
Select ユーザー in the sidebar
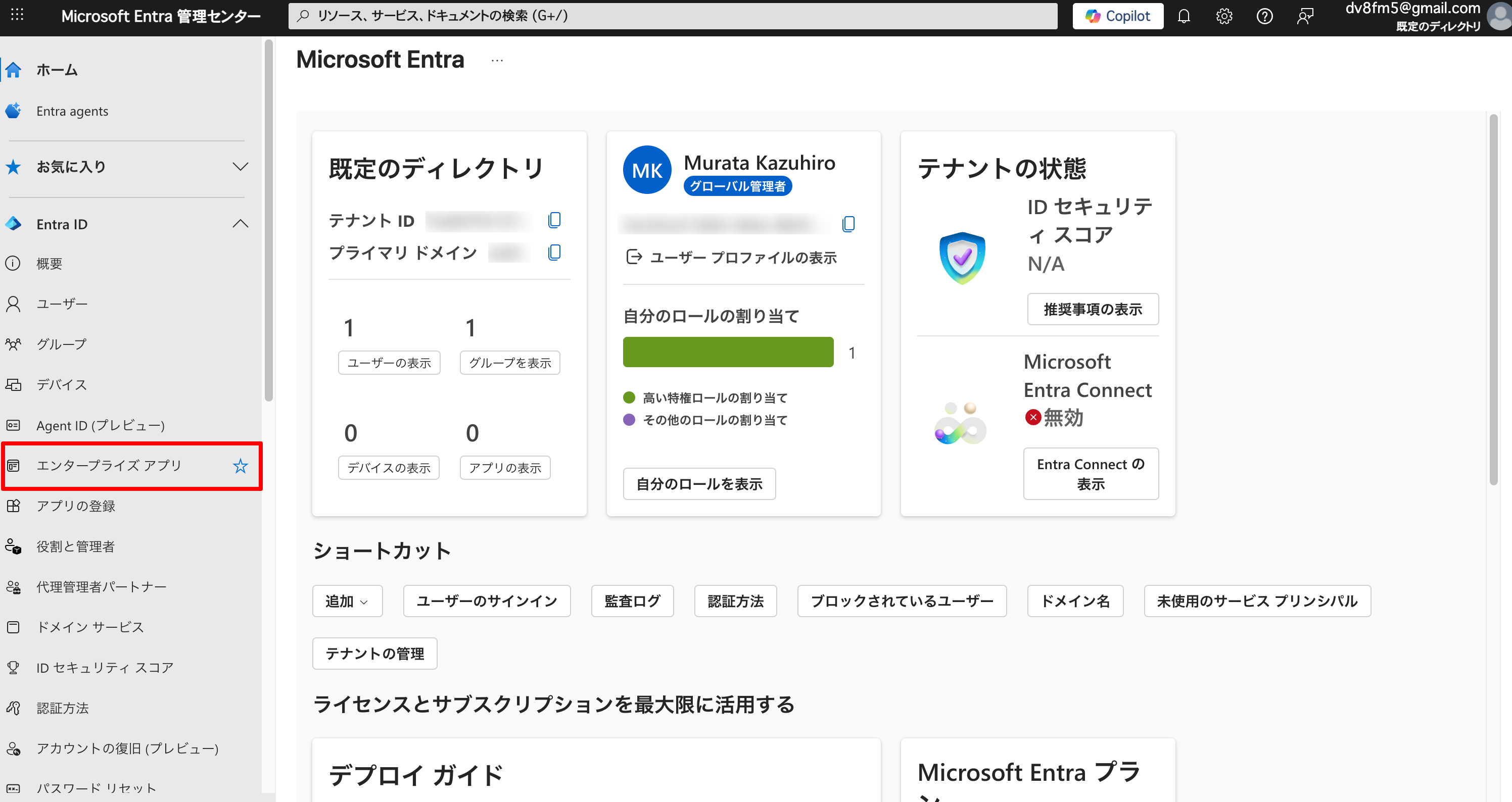[x=61, y=304]
